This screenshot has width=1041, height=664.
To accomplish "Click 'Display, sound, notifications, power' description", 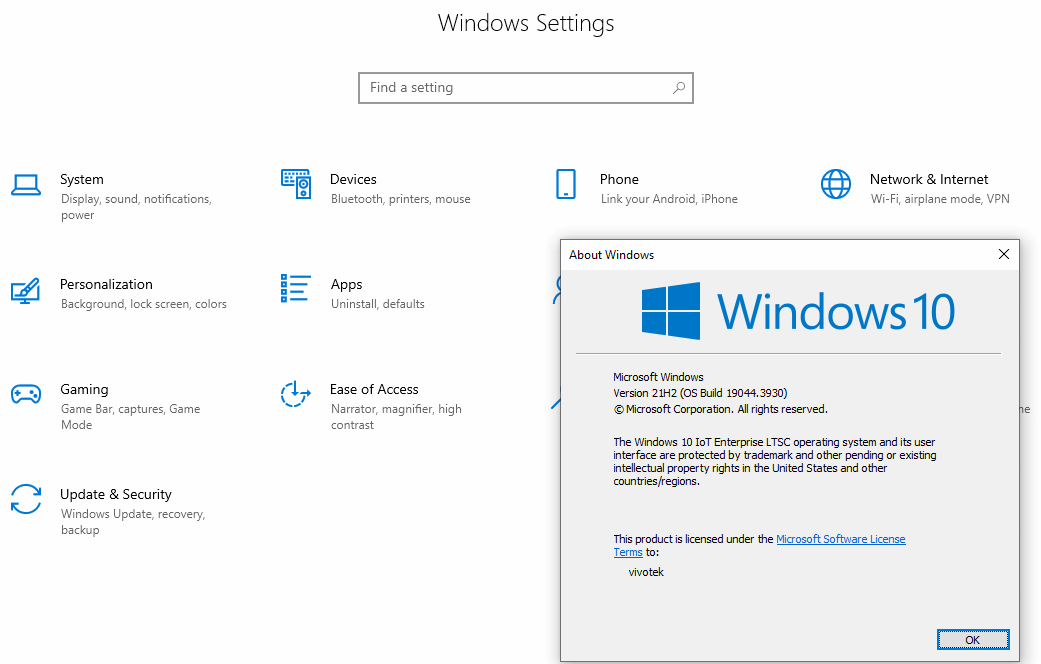I will point(136,207).
